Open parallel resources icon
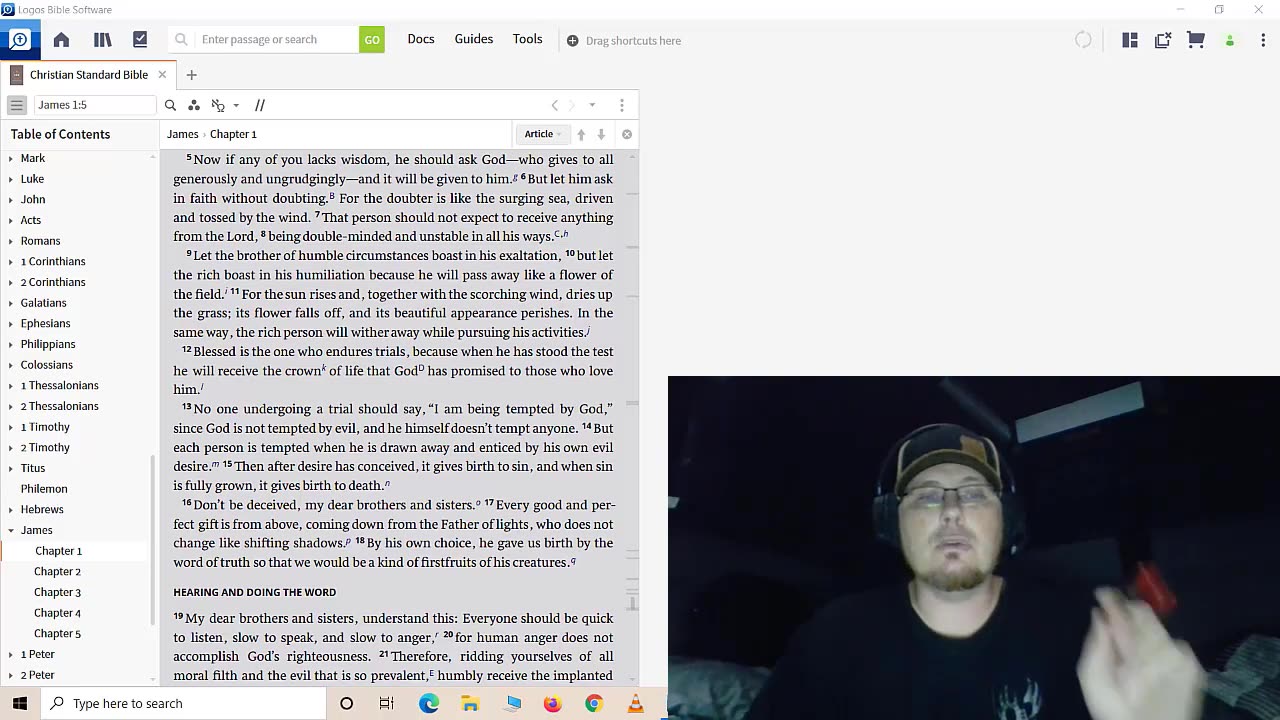The width and height of the screenshot is (1280, 720). (260, 105)
